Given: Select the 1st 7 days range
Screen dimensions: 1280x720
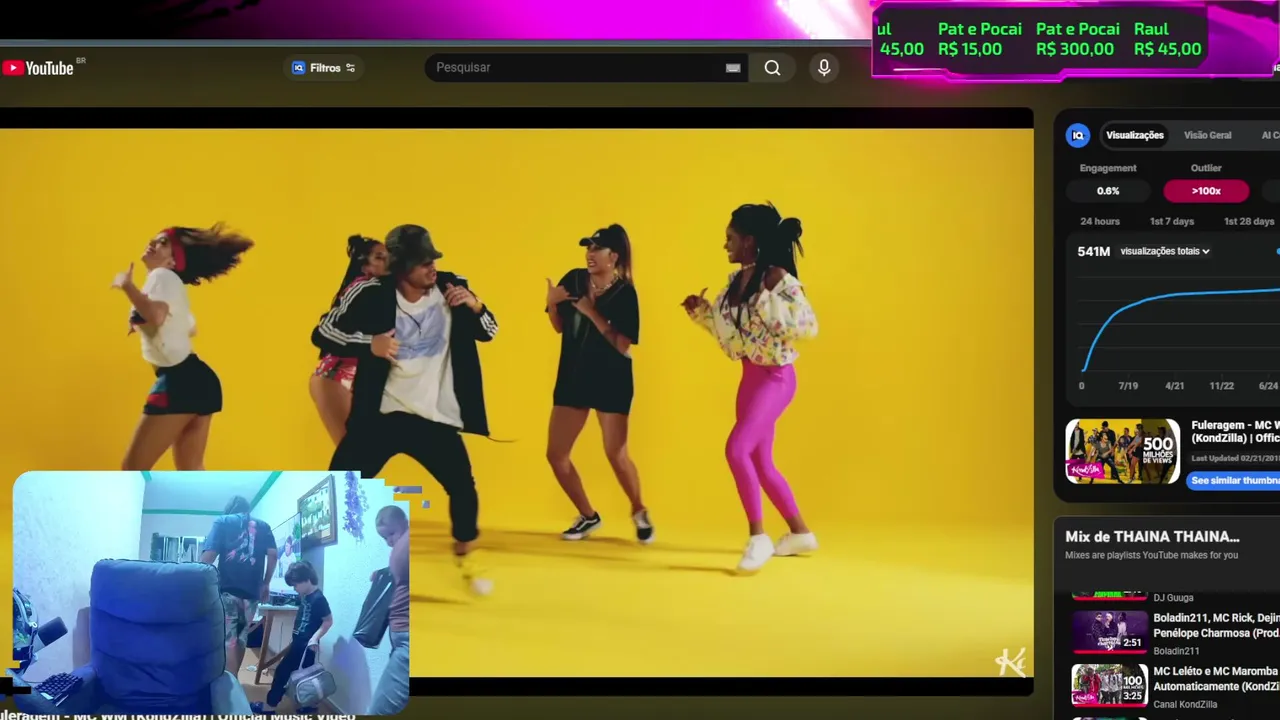Looking at the screenshot, I should click(1172, 221).
